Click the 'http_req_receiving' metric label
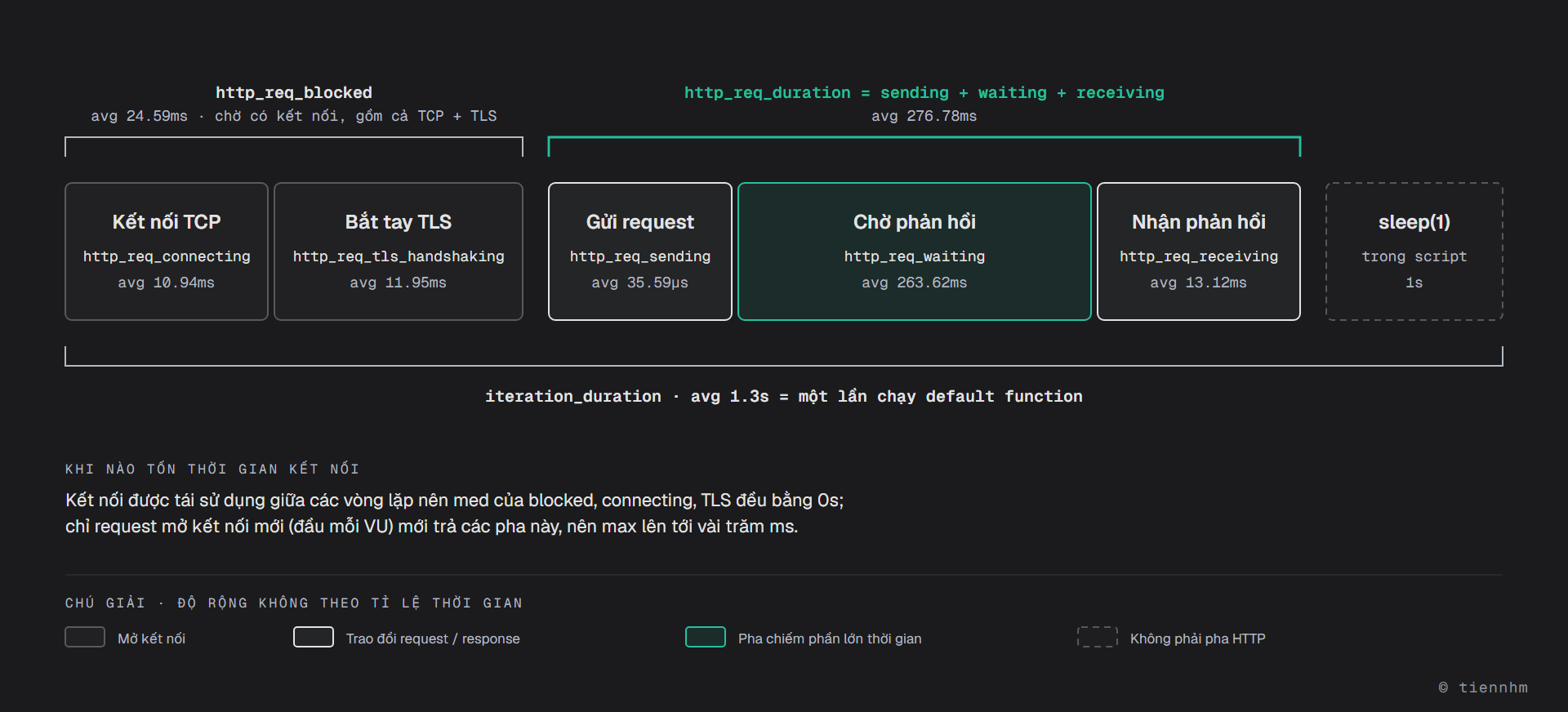 [1199, 256]
